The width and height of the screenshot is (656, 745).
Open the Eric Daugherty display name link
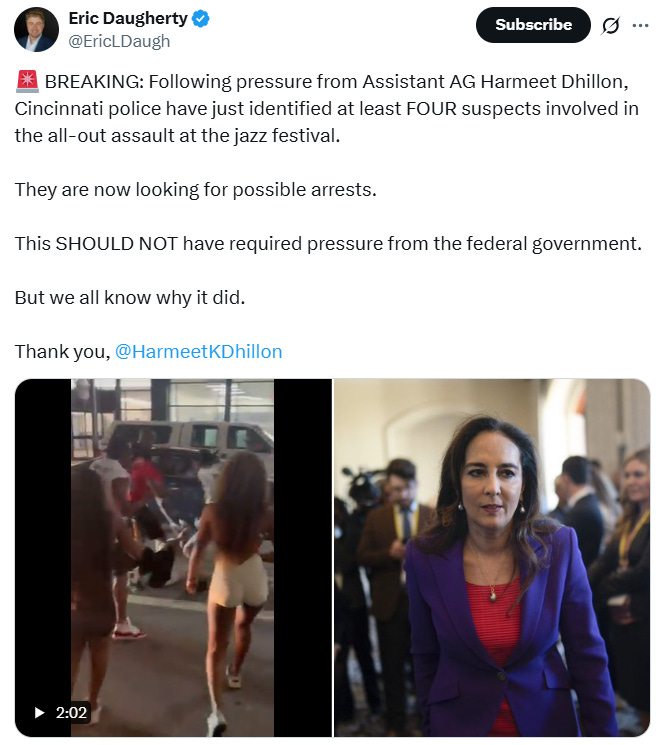coord(128,19)
